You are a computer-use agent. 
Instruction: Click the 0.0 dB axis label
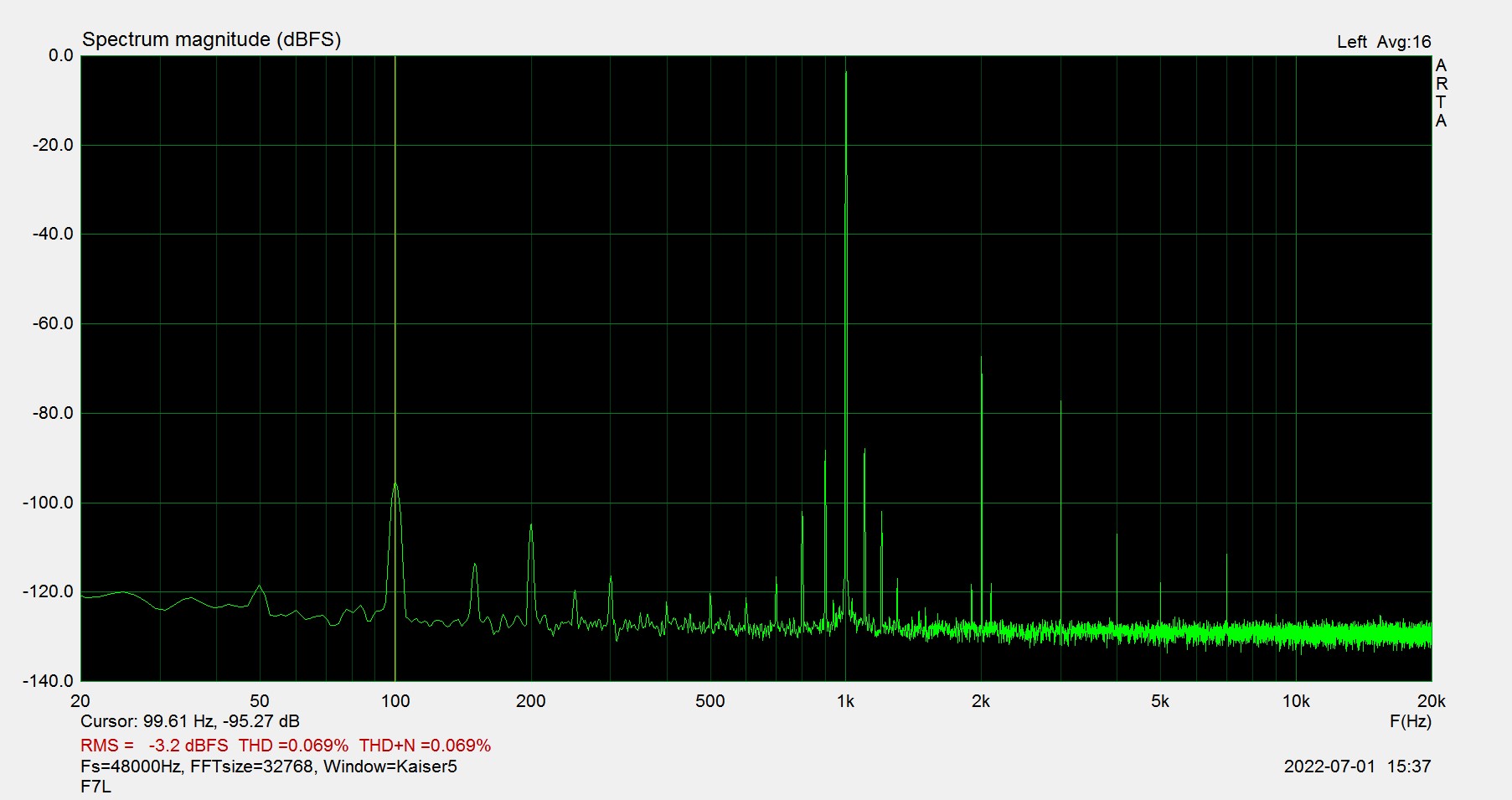pyautogui.click(x=61, y=55)
